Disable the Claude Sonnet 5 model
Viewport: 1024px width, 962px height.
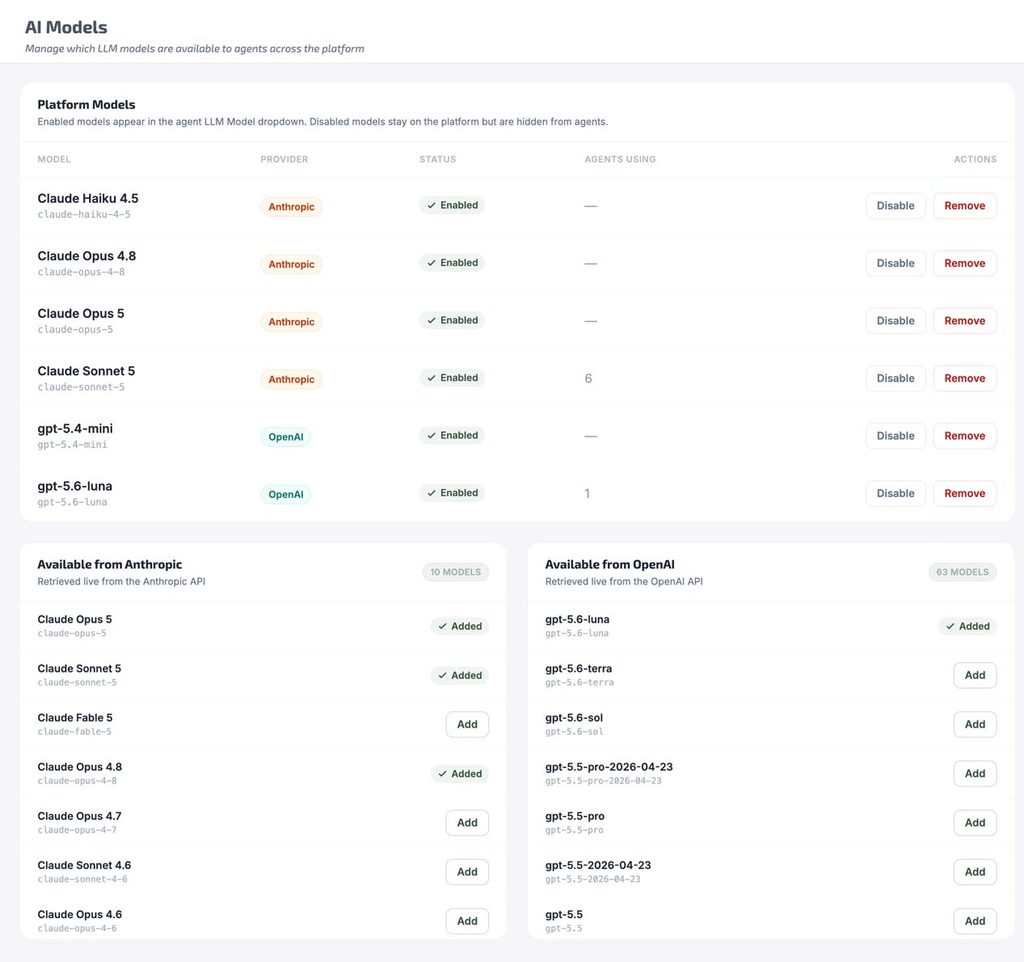[895, 378]
